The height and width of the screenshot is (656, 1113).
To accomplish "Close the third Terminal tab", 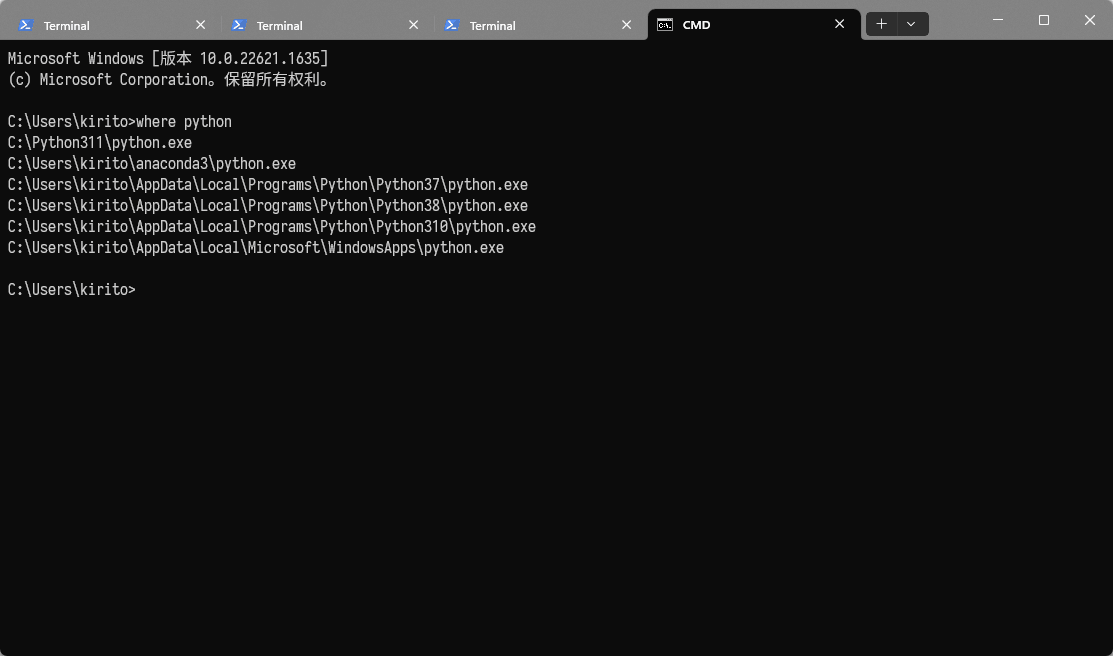I will [627, 25].
